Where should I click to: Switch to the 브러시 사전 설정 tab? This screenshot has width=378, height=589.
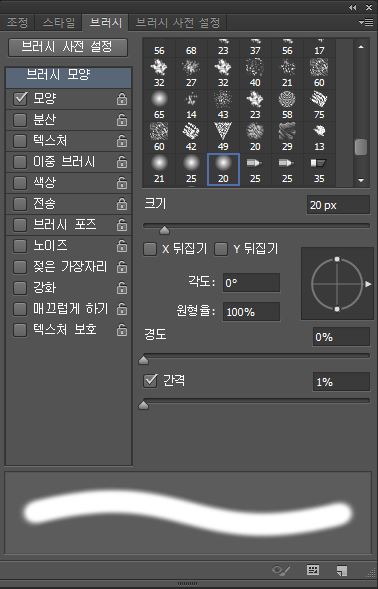click(x=178, y=23)
